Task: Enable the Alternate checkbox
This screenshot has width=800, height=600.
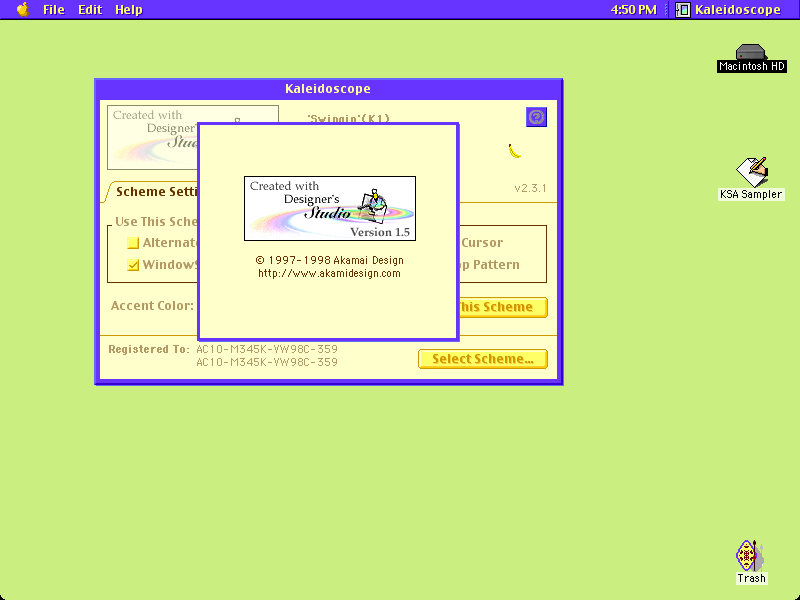Action: coord(133,243)
